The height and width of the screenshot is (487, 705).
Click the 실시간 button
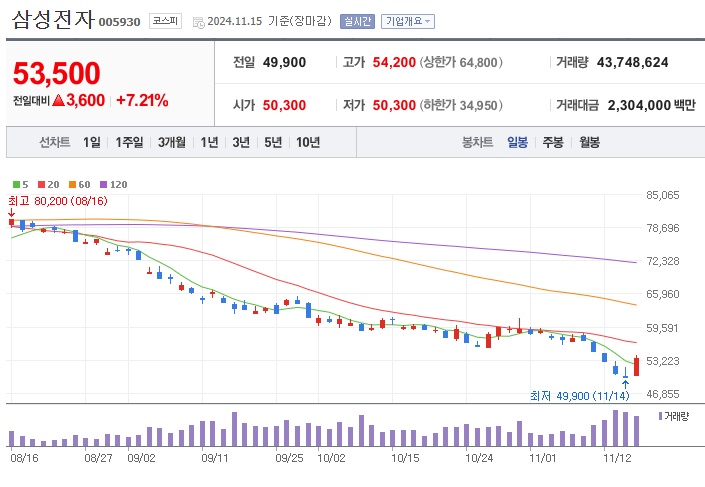357,21
